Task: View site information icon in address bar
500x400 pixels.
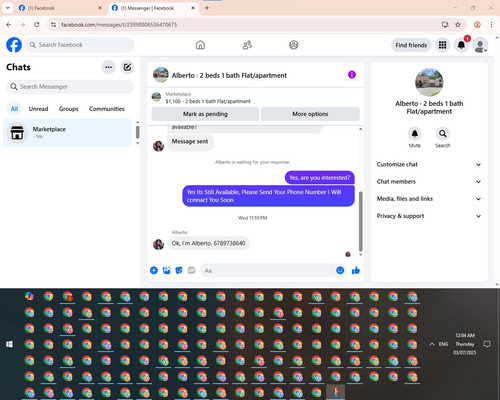Action: 54,25
